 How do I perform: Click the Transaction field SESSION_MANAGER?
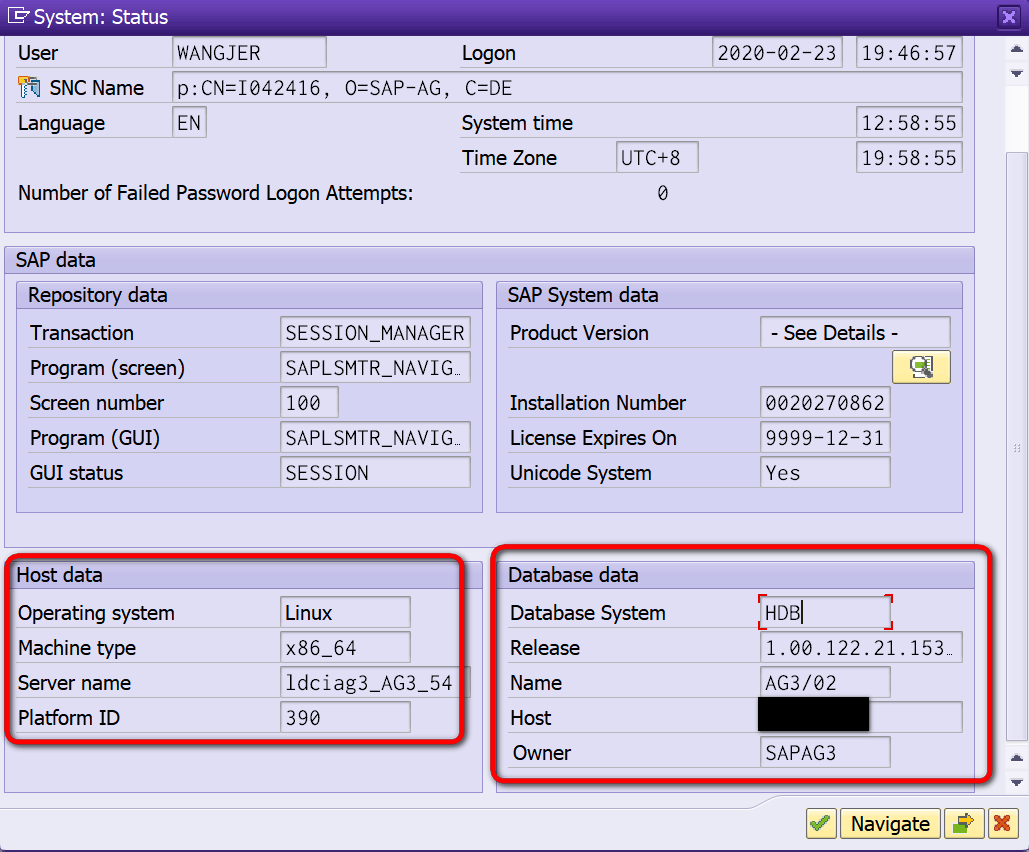[375, 333]
